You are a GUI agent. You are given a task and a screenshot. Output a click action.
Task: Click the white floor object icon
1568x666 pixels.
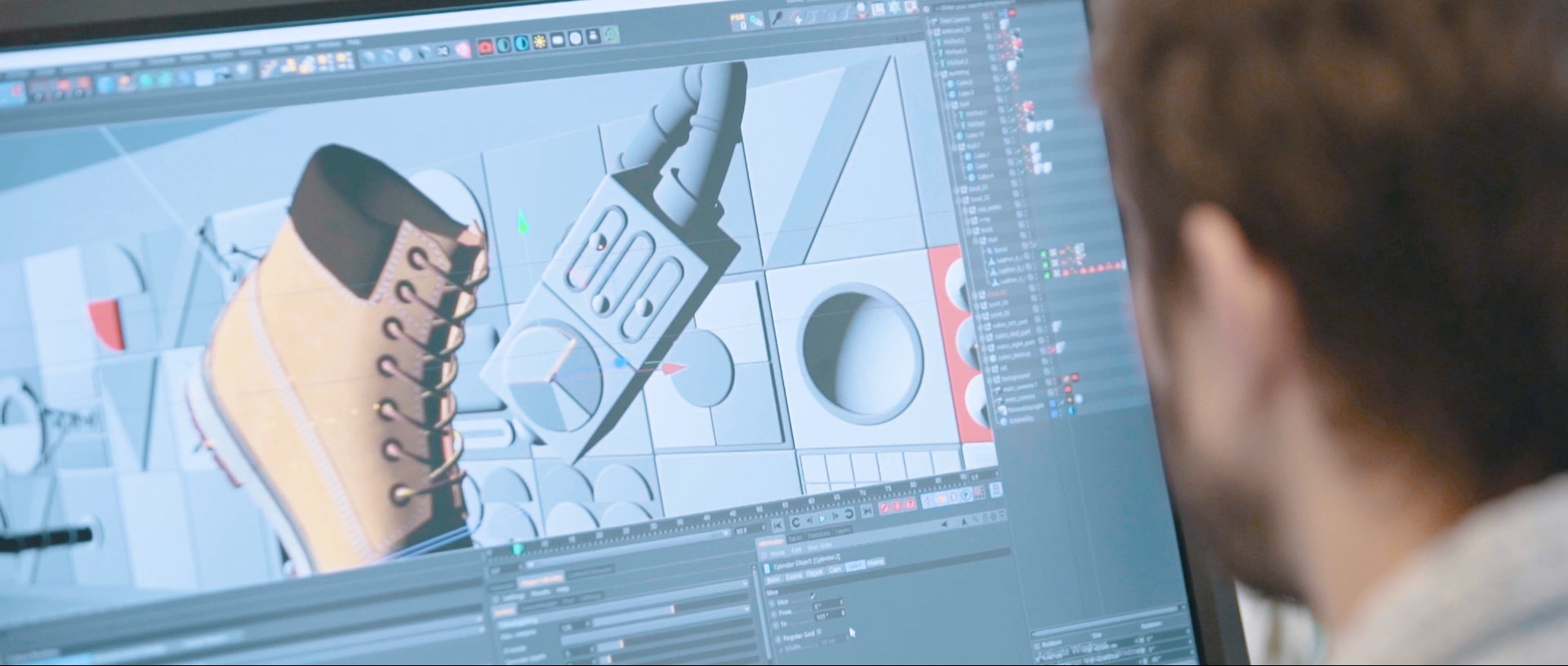click(x=558, y=40)
